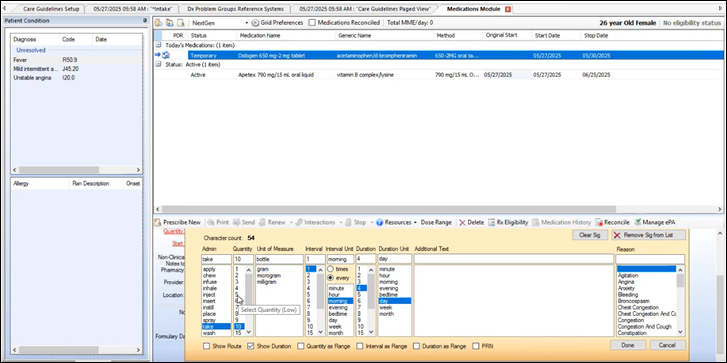Toggle Medications Reconciled checkbox
The width and height of the screenshot is (727, 363).
[x=312, y=23]
